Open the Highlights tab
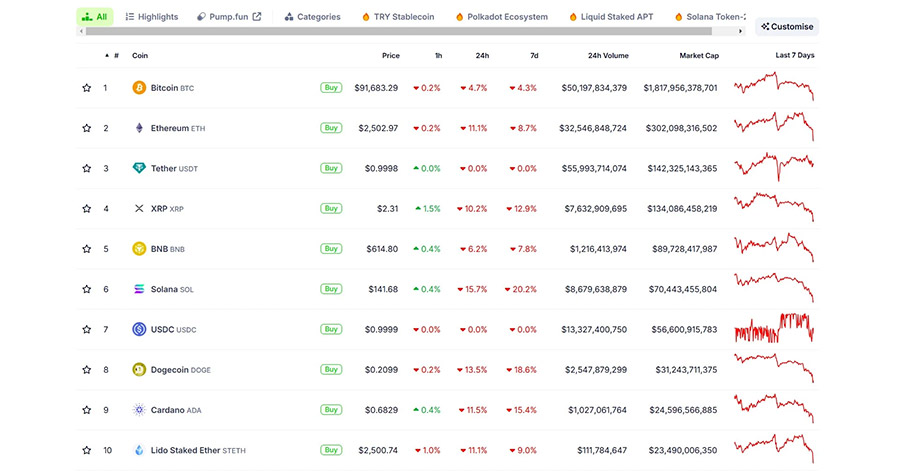Image resolution: width=900 pixels, height=471 pixels. (152, 17)
